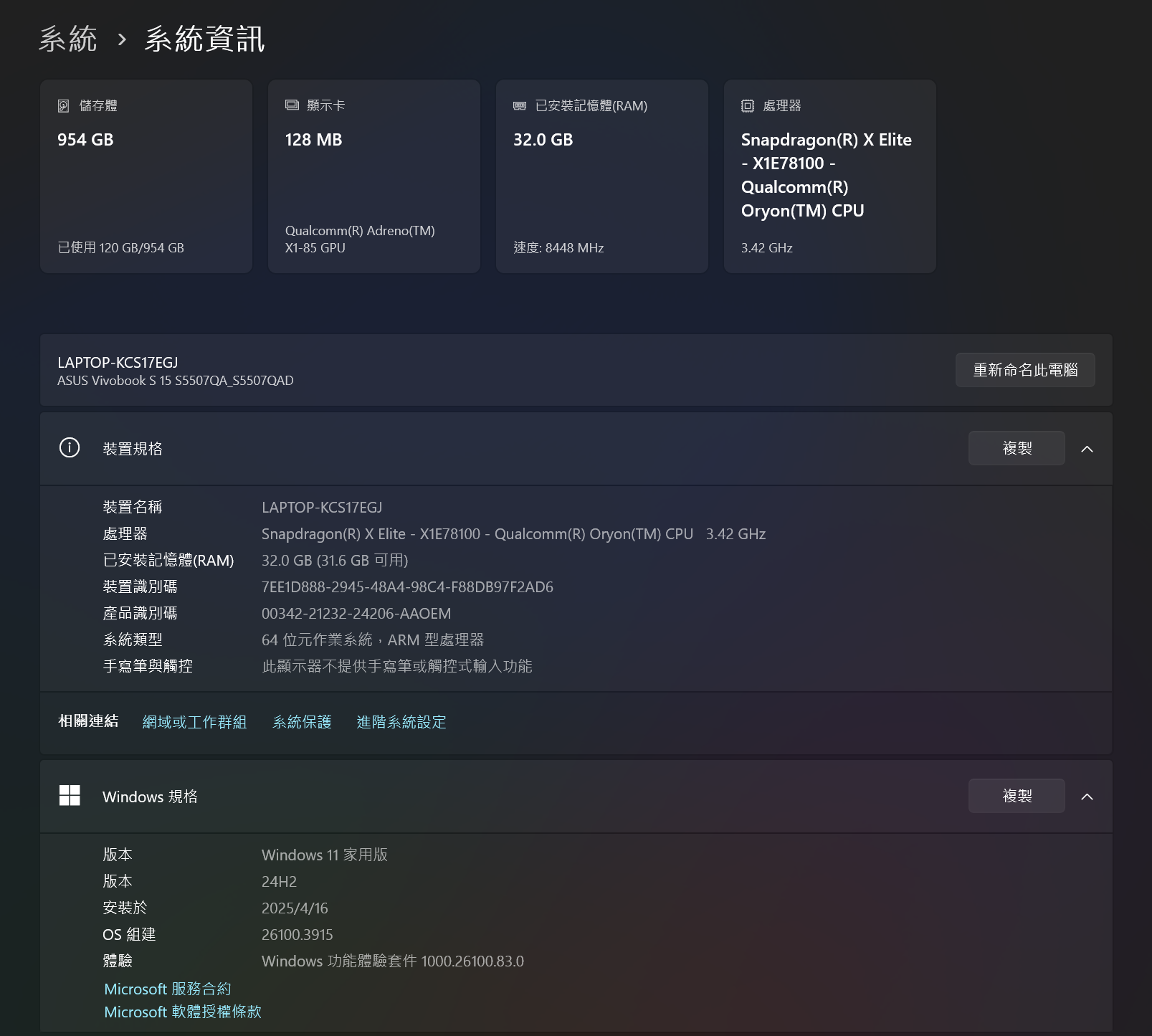Viewport: 1152px width, 1036px height.
Task: Click the install date 2025/4/16
Action: (295, 908)
